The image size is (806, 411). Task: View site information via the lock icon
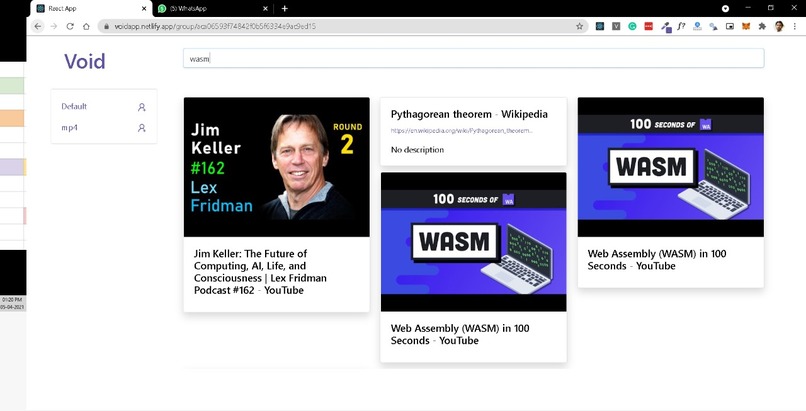(106, 26)
